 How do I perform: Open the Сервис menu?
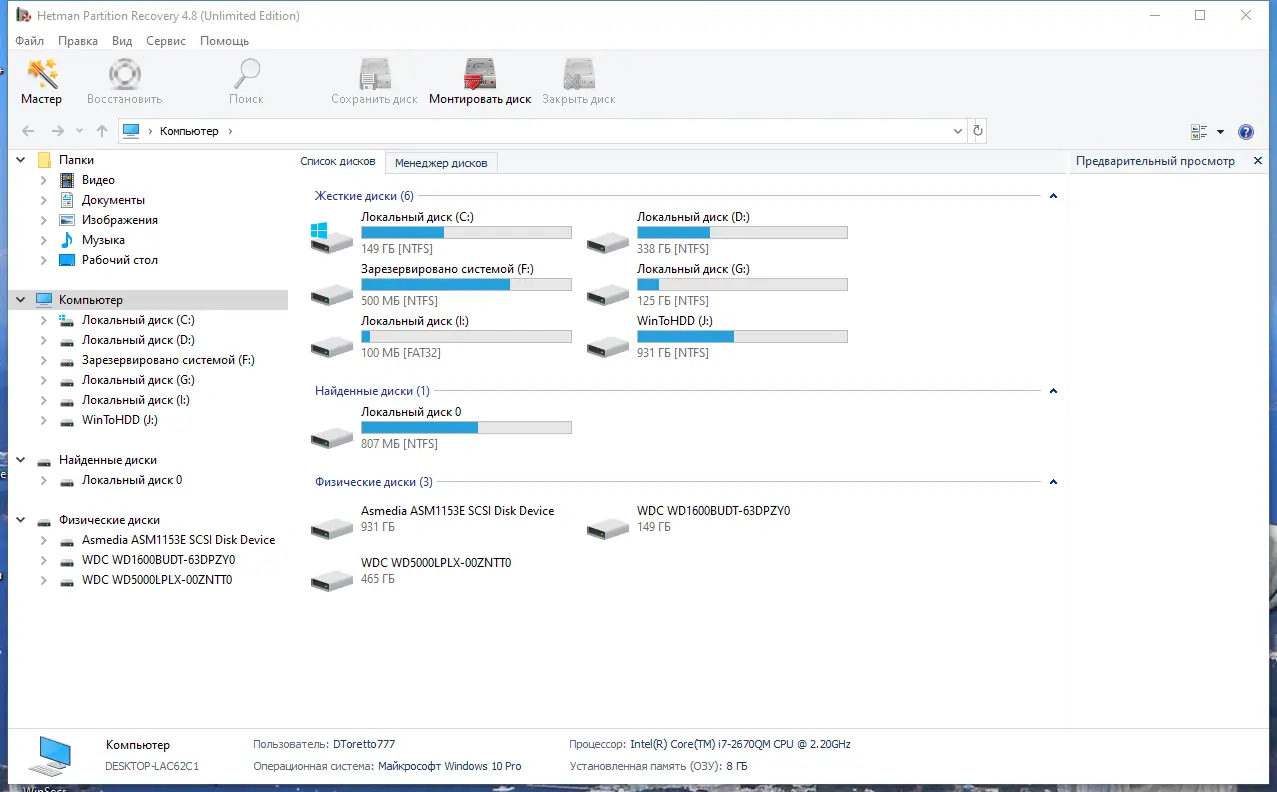click(165, 41)
